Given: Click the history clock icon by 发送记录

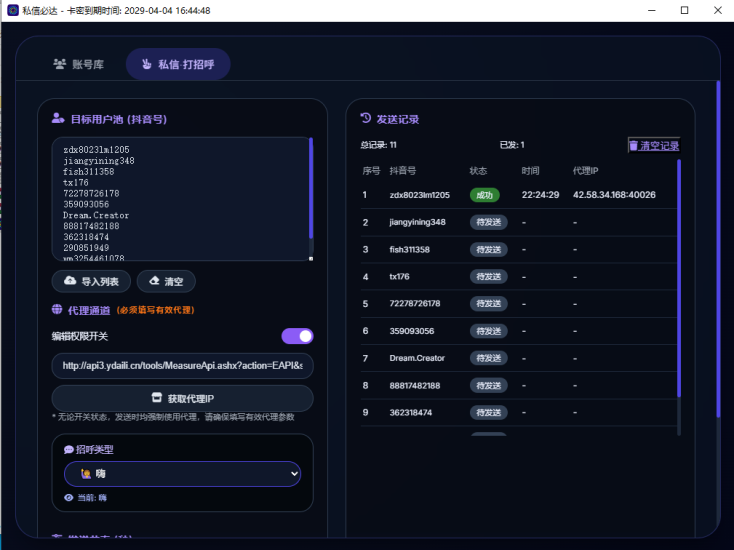Looking at the screenshot, I should point(366,118).
